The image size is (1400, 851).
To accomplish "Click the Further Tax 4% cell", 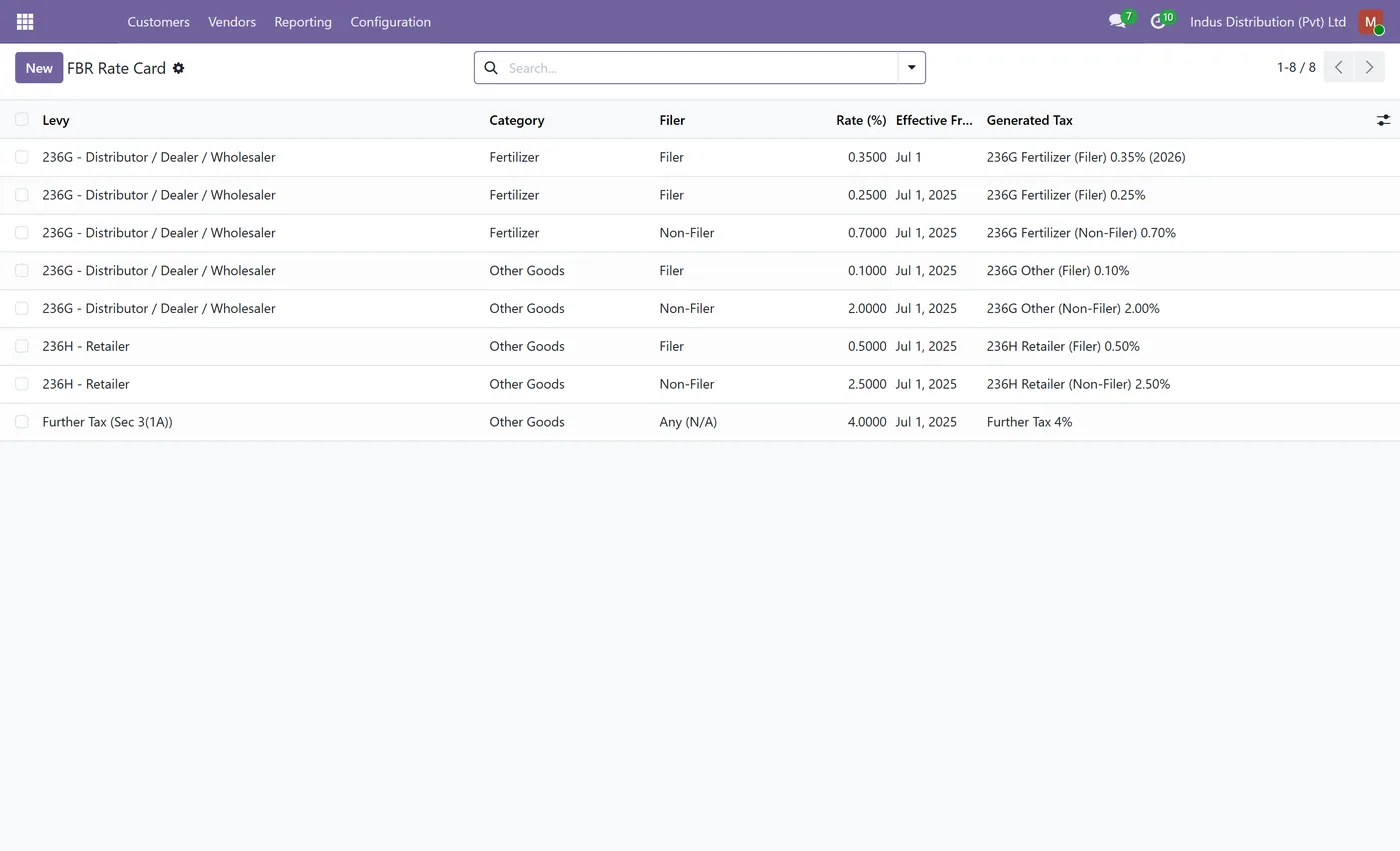I will 1029,422.
